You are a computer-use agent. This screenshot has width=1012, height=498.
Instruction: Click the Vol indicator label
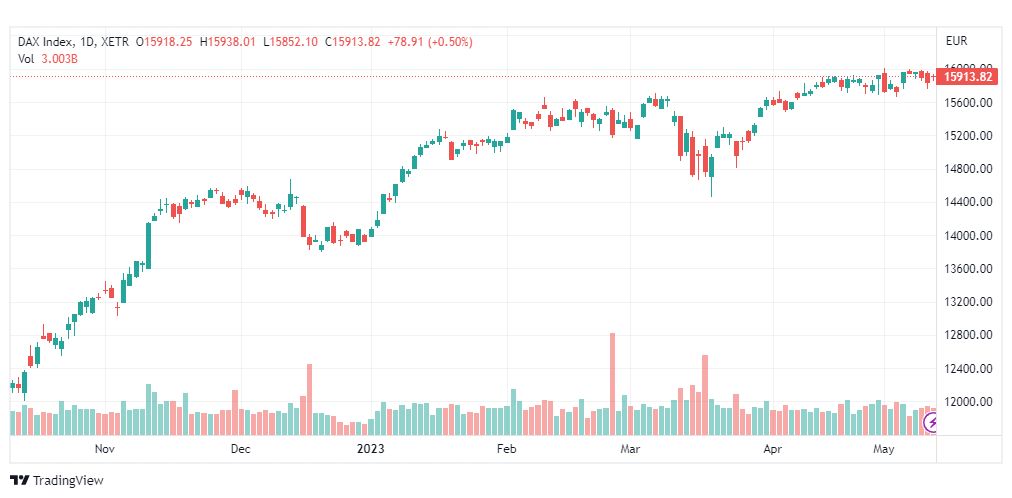(26, 58)
